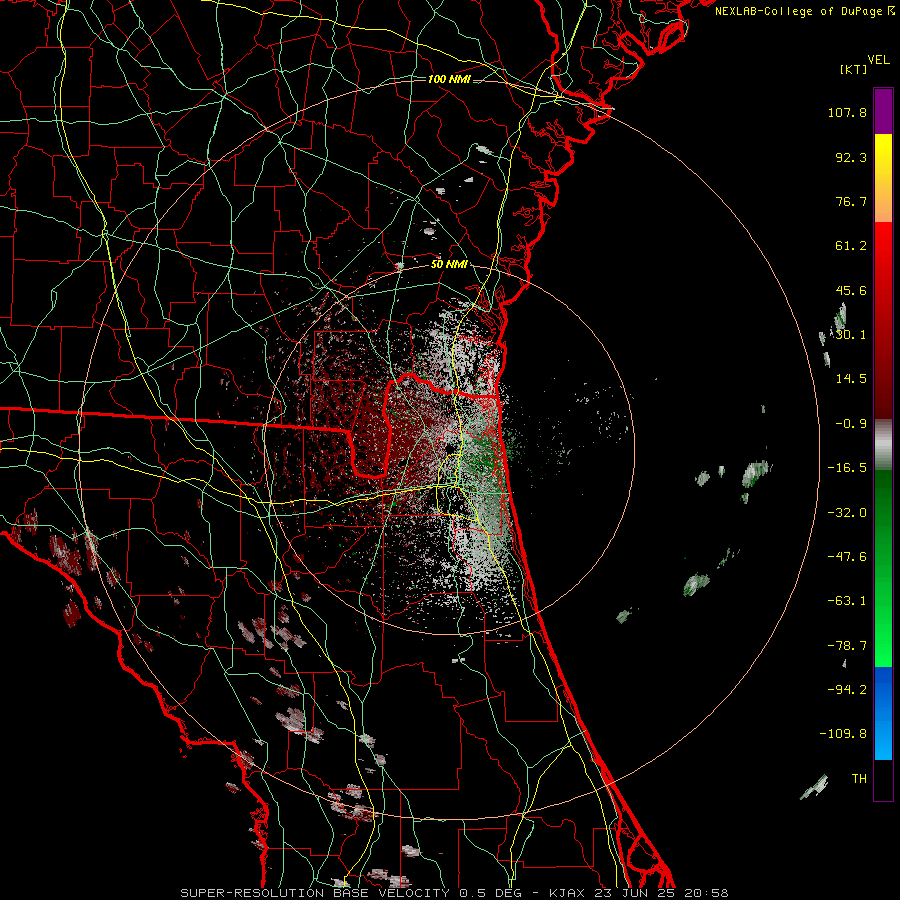Click the -63.1 velocity scale value

pos(847,601)
